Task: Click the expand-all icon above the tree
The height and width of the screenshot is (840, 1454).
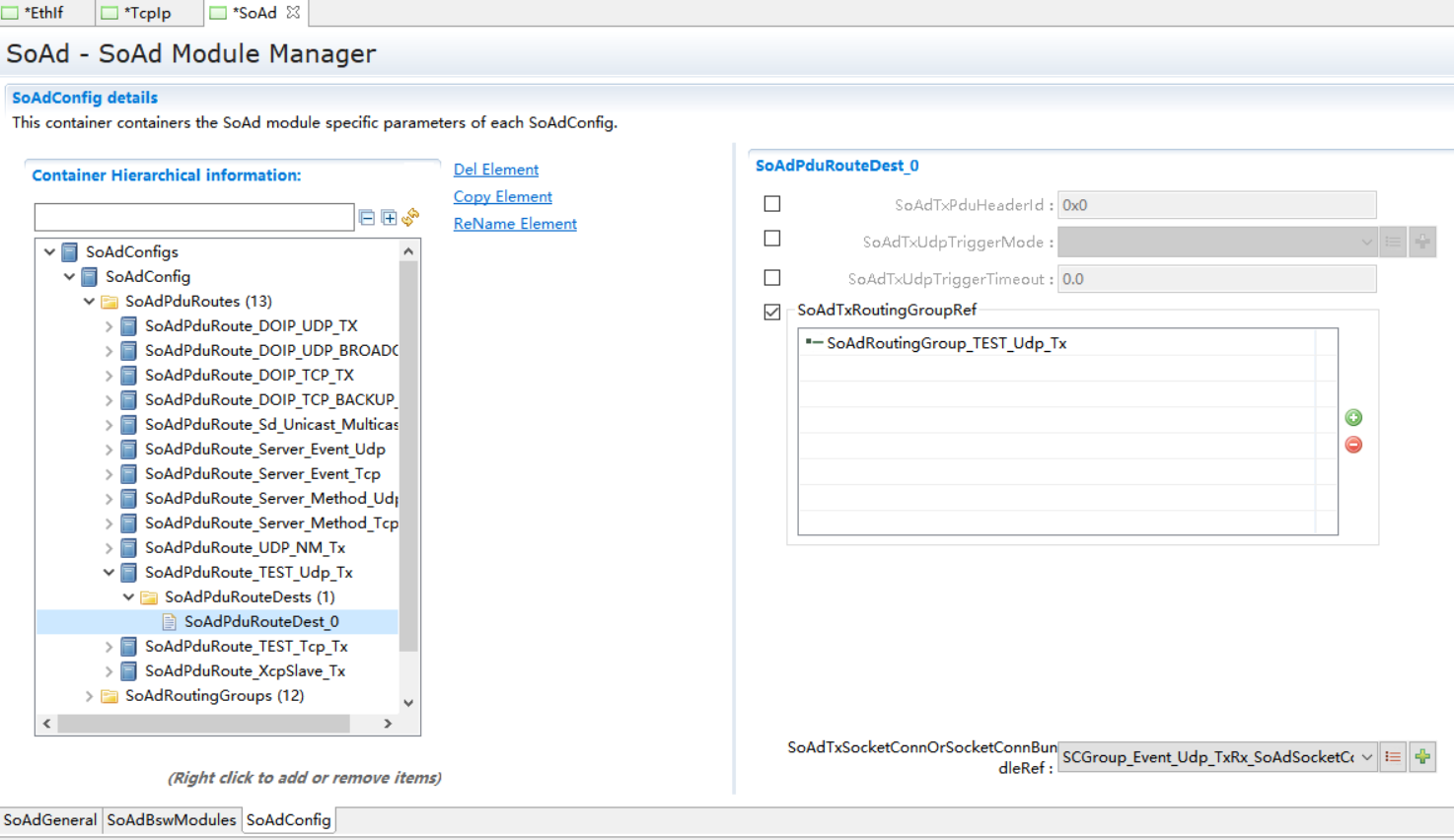Action: [389, 217]
